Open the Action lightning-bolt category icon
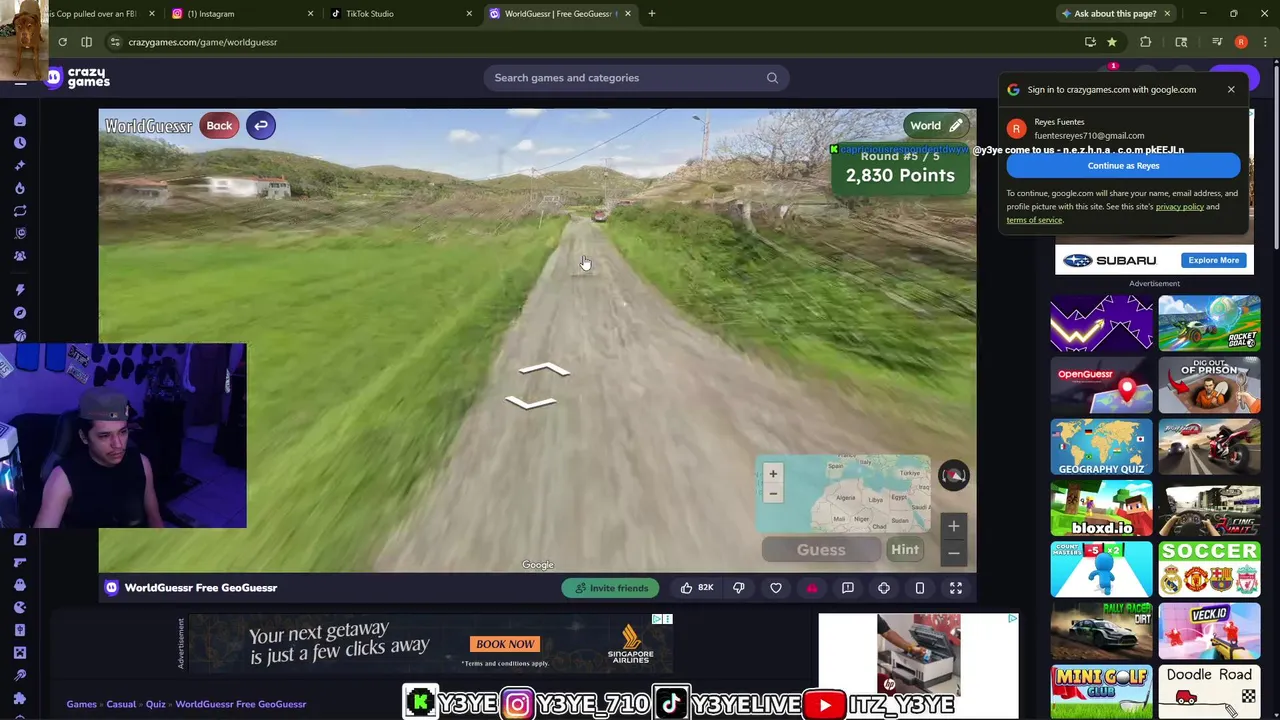Screen dimensions: 1280x720 click(19, 290)
